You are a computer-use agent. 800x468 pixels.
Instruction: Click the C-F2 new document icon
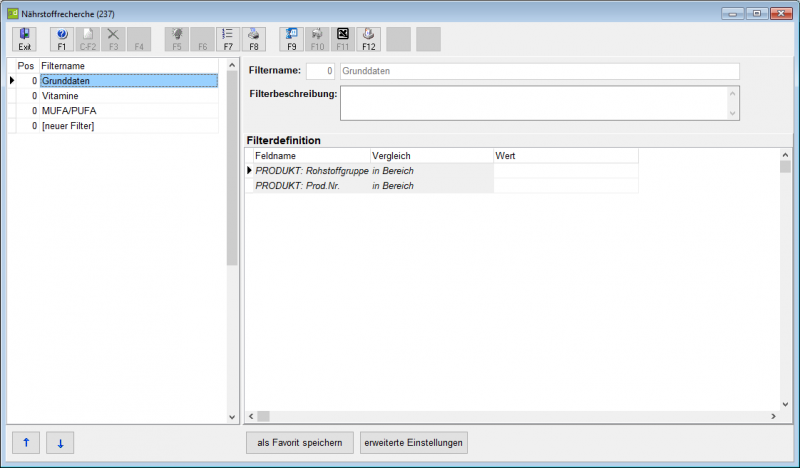[88, 39]
